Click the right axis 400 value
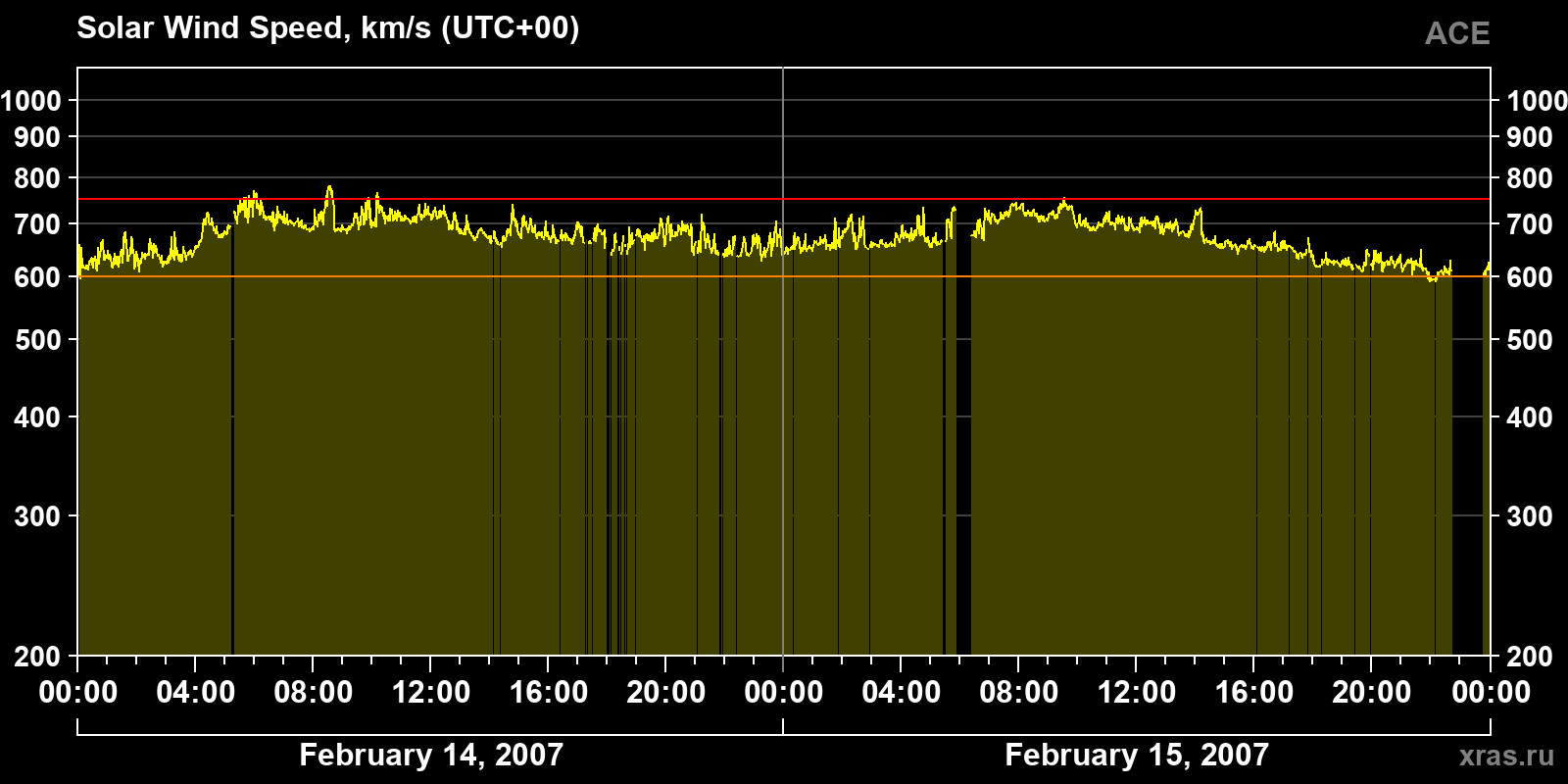The image size is (1568, 784). [x=1530, y=417]
